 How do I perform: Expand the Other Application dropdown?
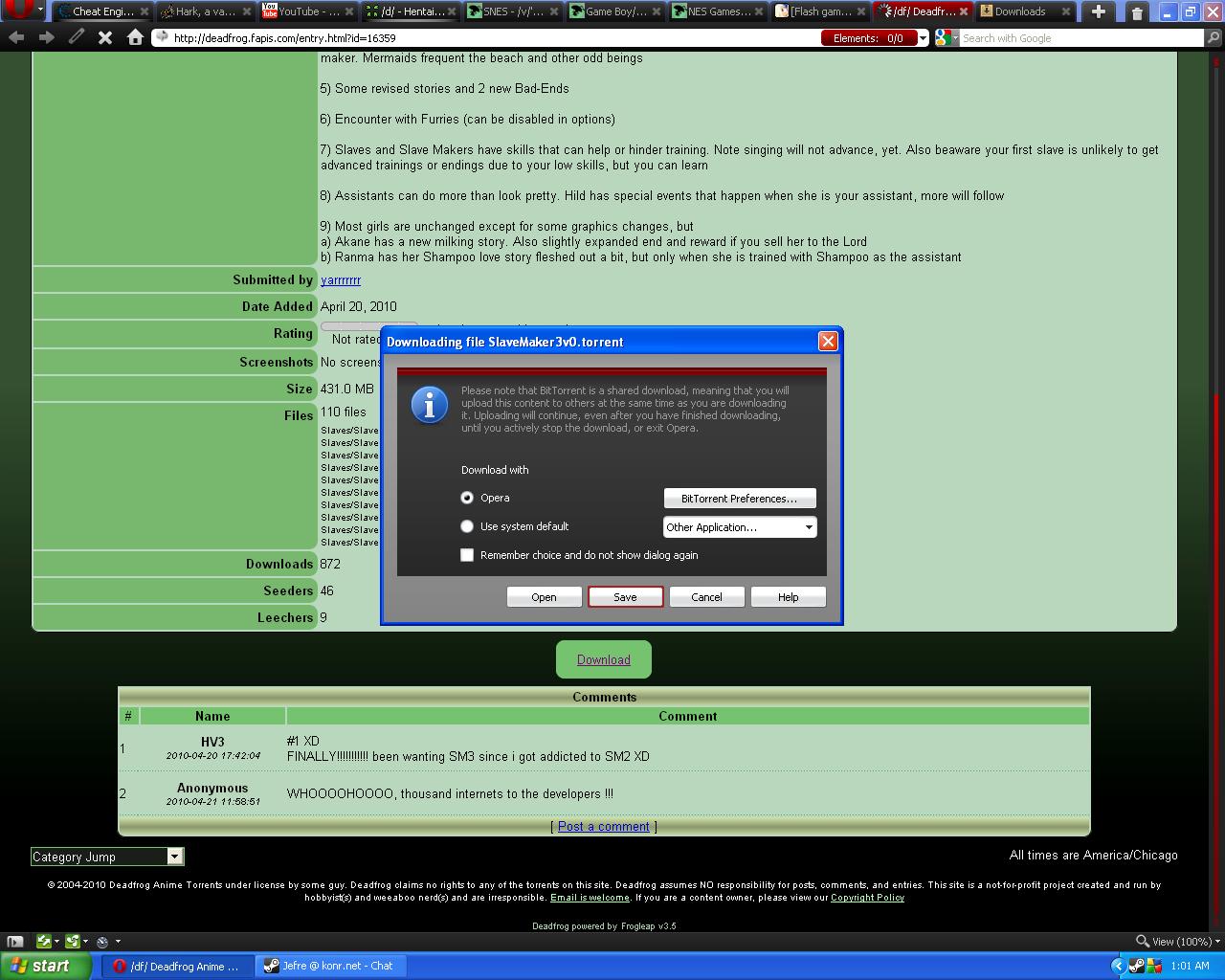(x=740, y=527)
